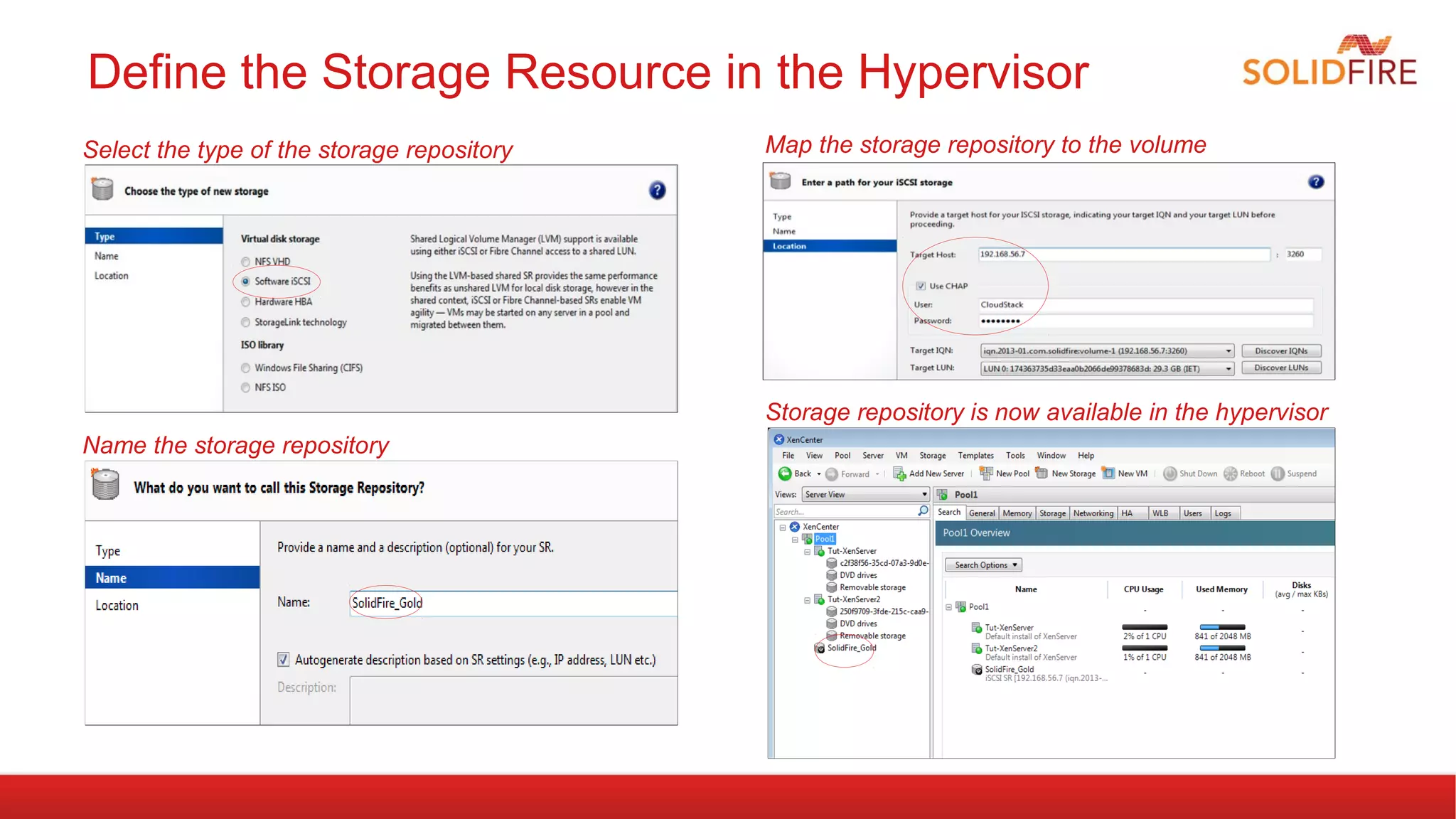
Task: Open the Templates menu
Action: (975, 456)
